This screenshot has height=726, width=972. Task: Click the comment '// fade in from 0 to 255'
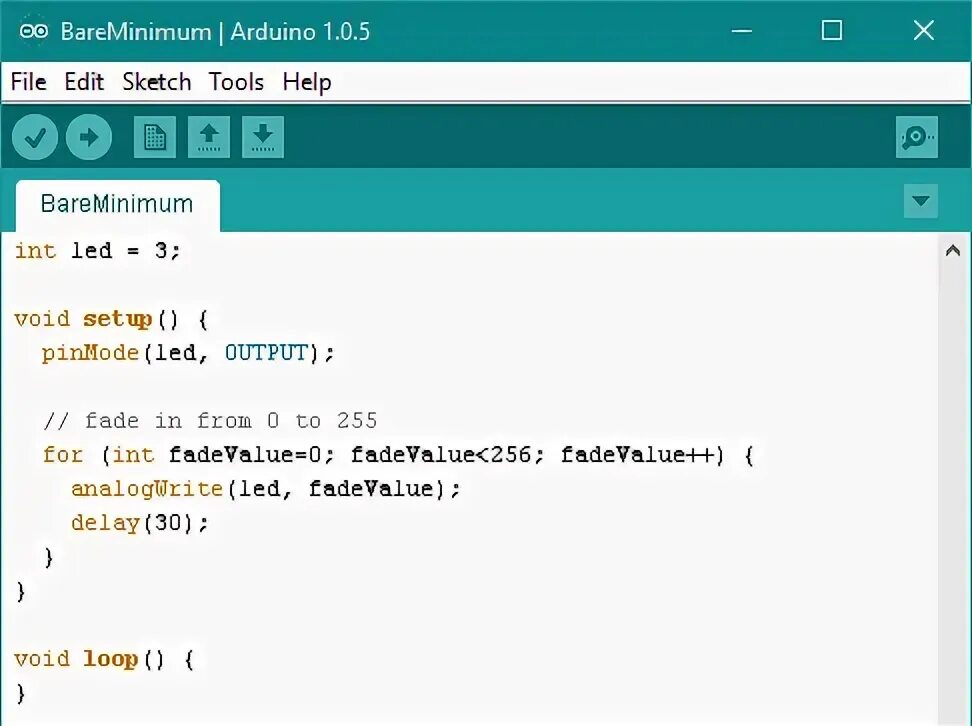pyautogui.click(x=210, y=421)
